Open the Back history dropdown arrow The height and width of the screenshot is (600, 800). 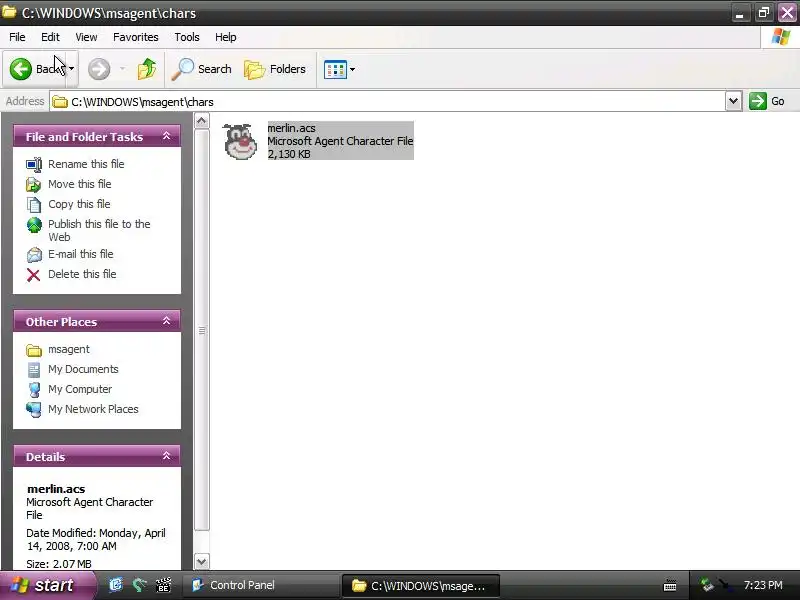(x=71, y=68)
